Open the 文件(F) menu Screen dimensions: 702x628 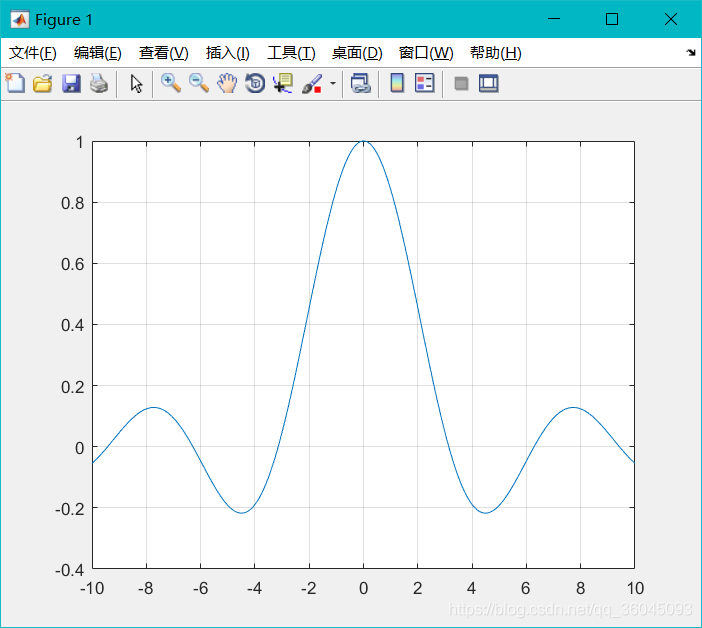pyautogui.click(x=33, y=53)
